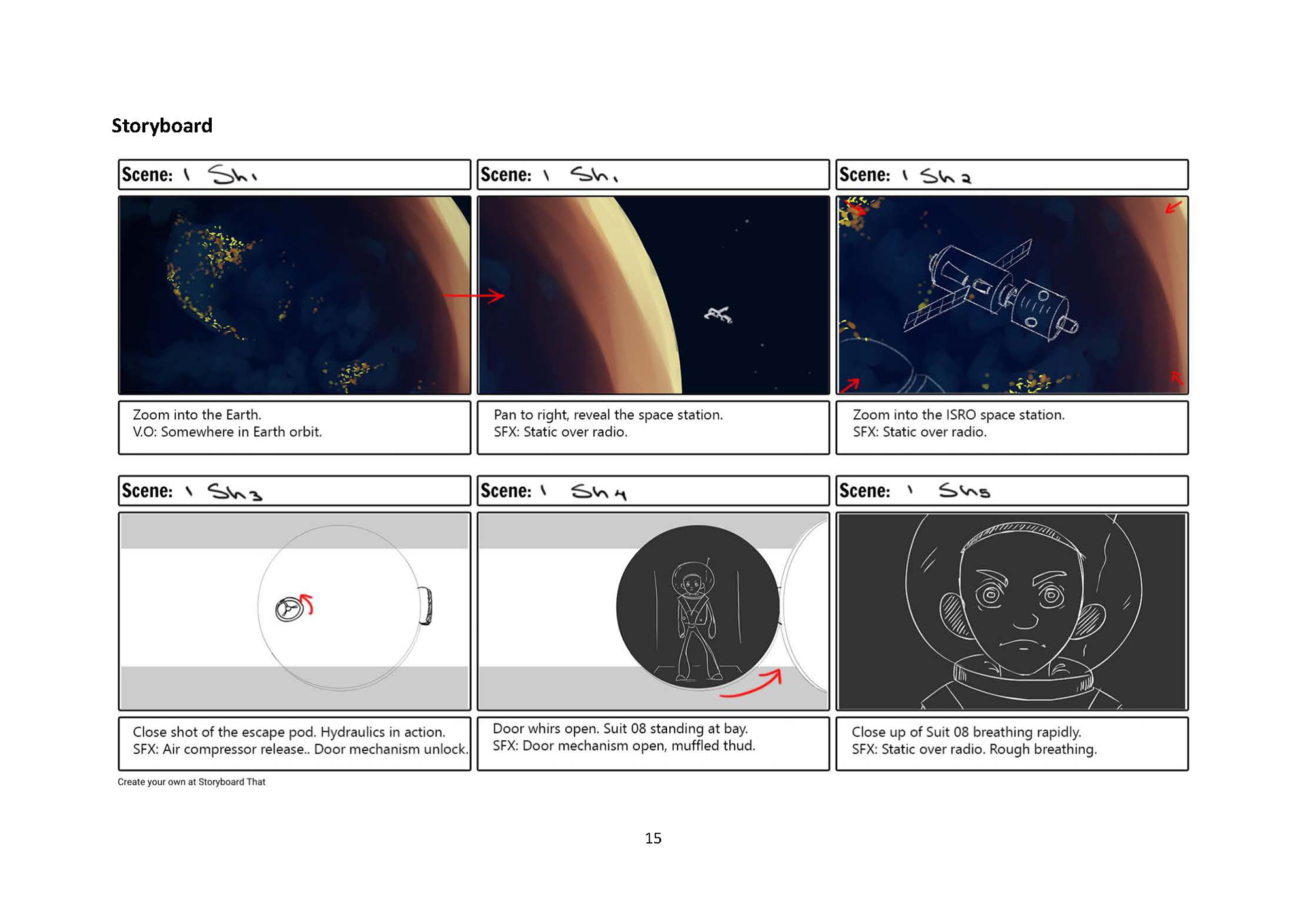Click the escape pod door panel
The height and width of the screenshot is (924, 1307).
(294, 611)
